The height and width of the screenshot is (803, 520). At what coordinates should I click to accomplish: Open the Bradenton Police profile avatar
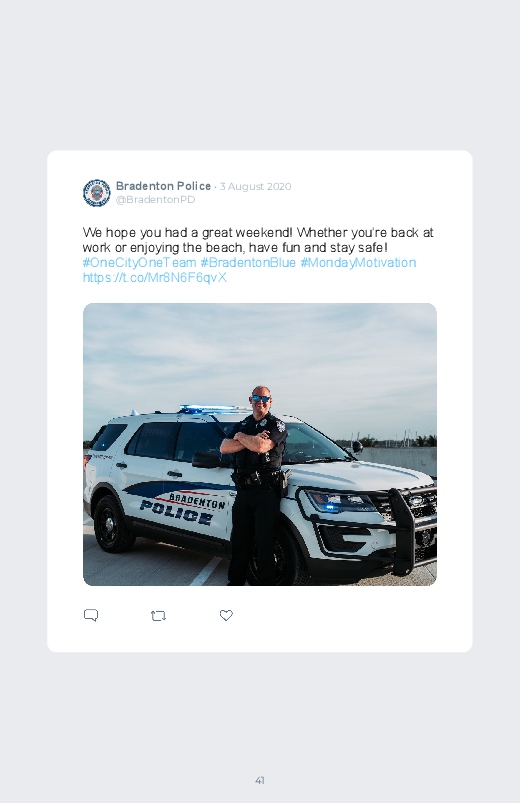click(97, 193)
